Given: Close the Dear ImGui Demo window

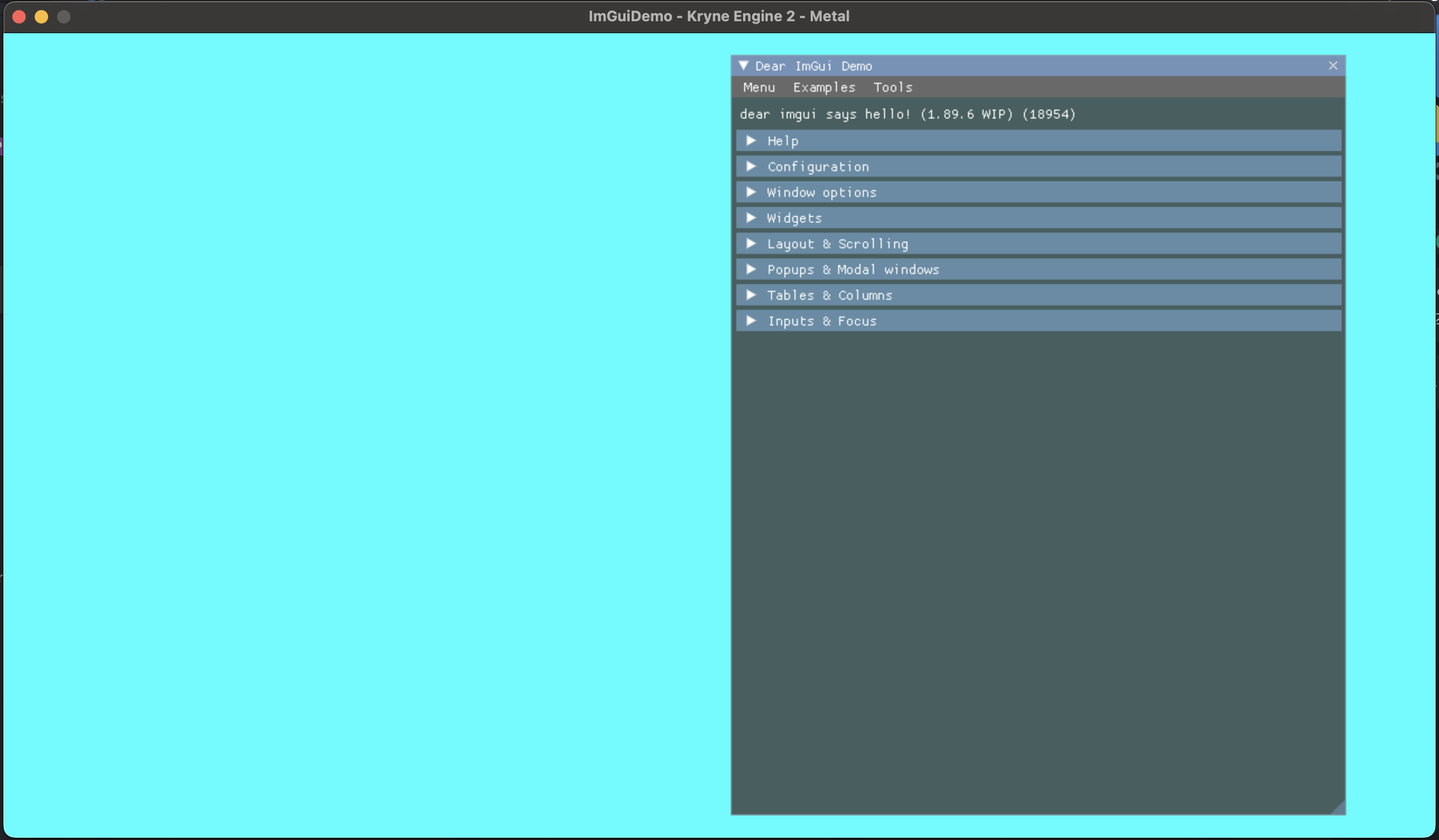Looking at the screenshot, I should pyautogui.click(x=1333, y=65).
